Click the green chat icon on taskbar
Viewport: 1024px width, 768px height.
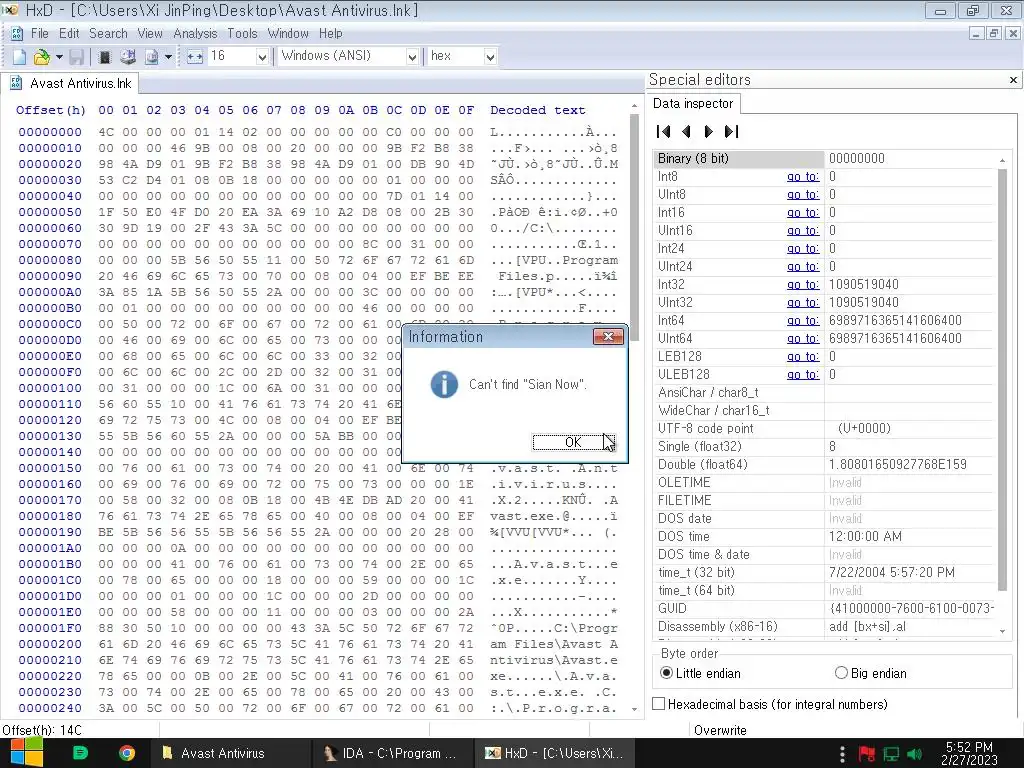80,753
